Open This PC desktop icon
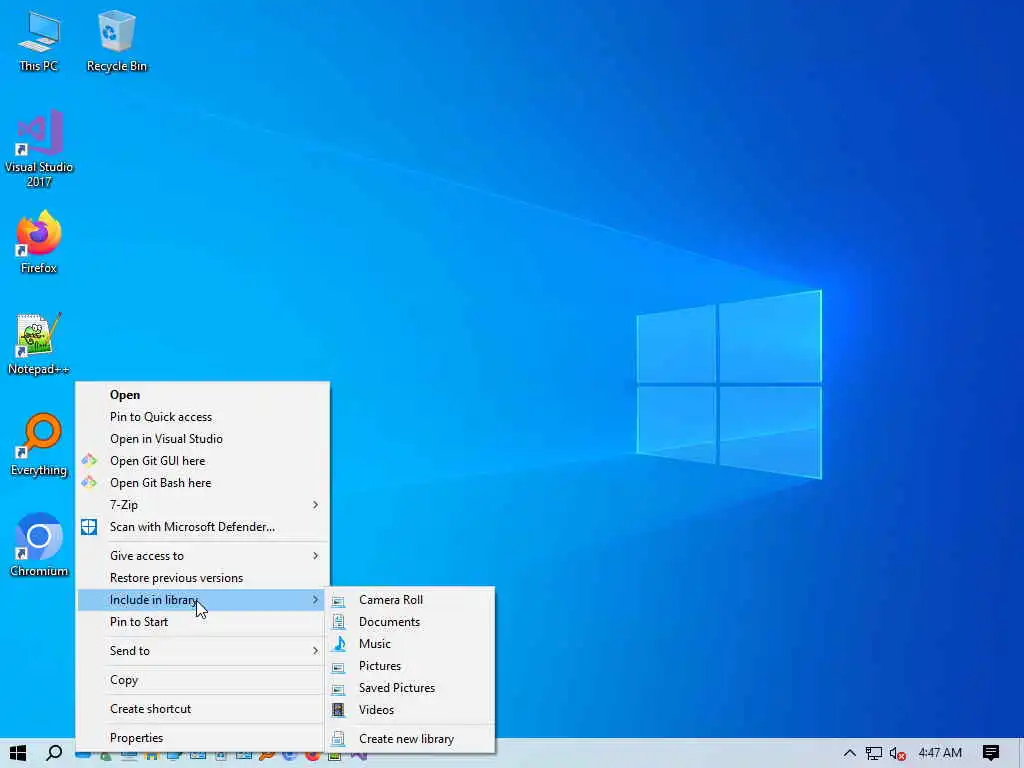The height and width of the screenshot is (768, 1024). tap(39, 41)
